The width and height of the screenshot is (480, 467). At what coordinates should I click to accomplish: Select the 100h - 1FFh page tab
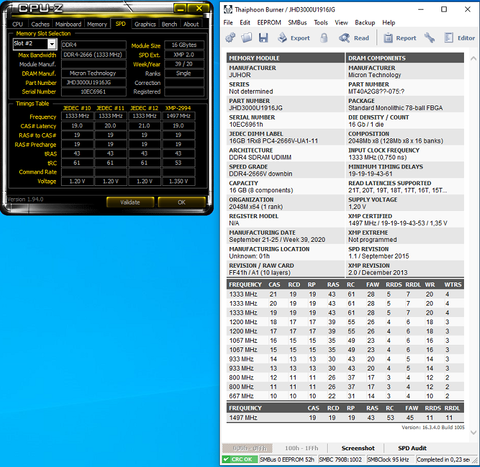(301, 448)
